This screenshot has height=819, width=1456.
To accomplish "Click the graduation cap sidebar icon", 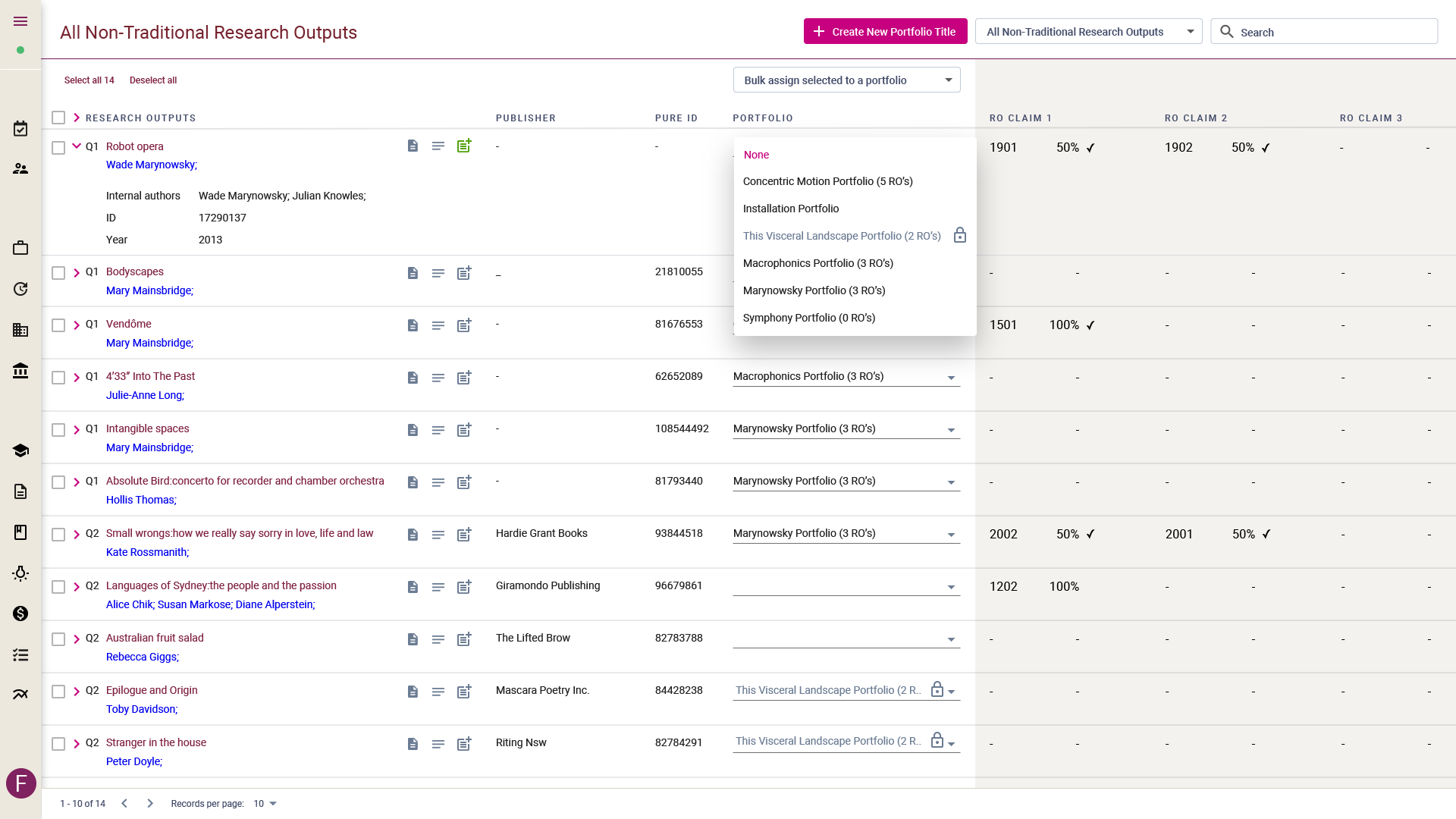I will pos(20,450).
